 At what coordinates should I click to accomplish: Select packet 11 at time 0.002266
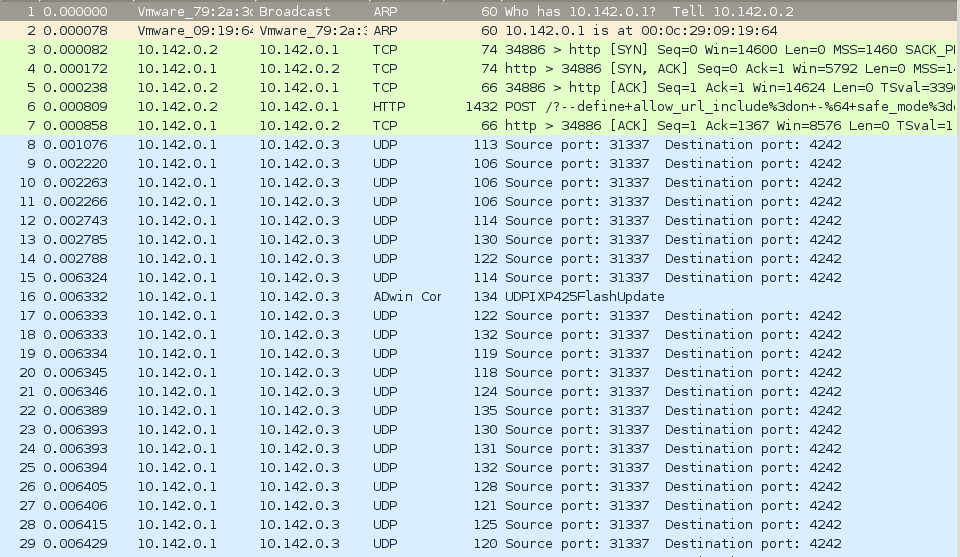tap(480, 201)
